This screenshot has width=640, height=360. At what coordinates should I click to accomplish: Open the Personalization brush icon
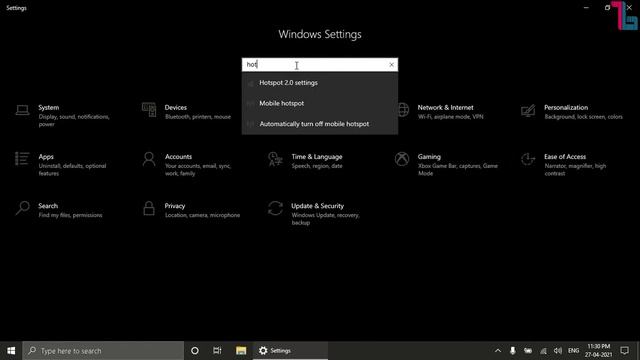click(x=528, y=110)
